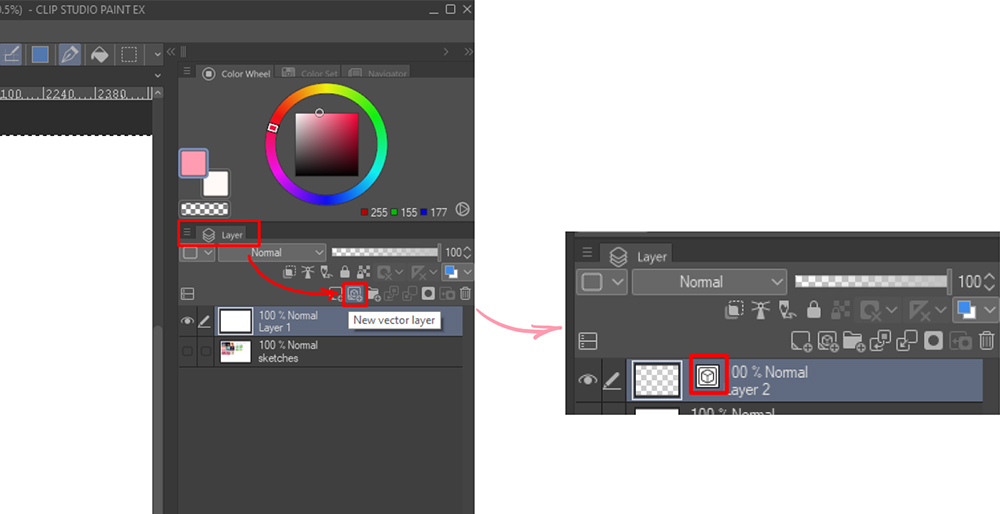
Task: Click New layer folder icon above Layer 2
Action: (854, 341)
